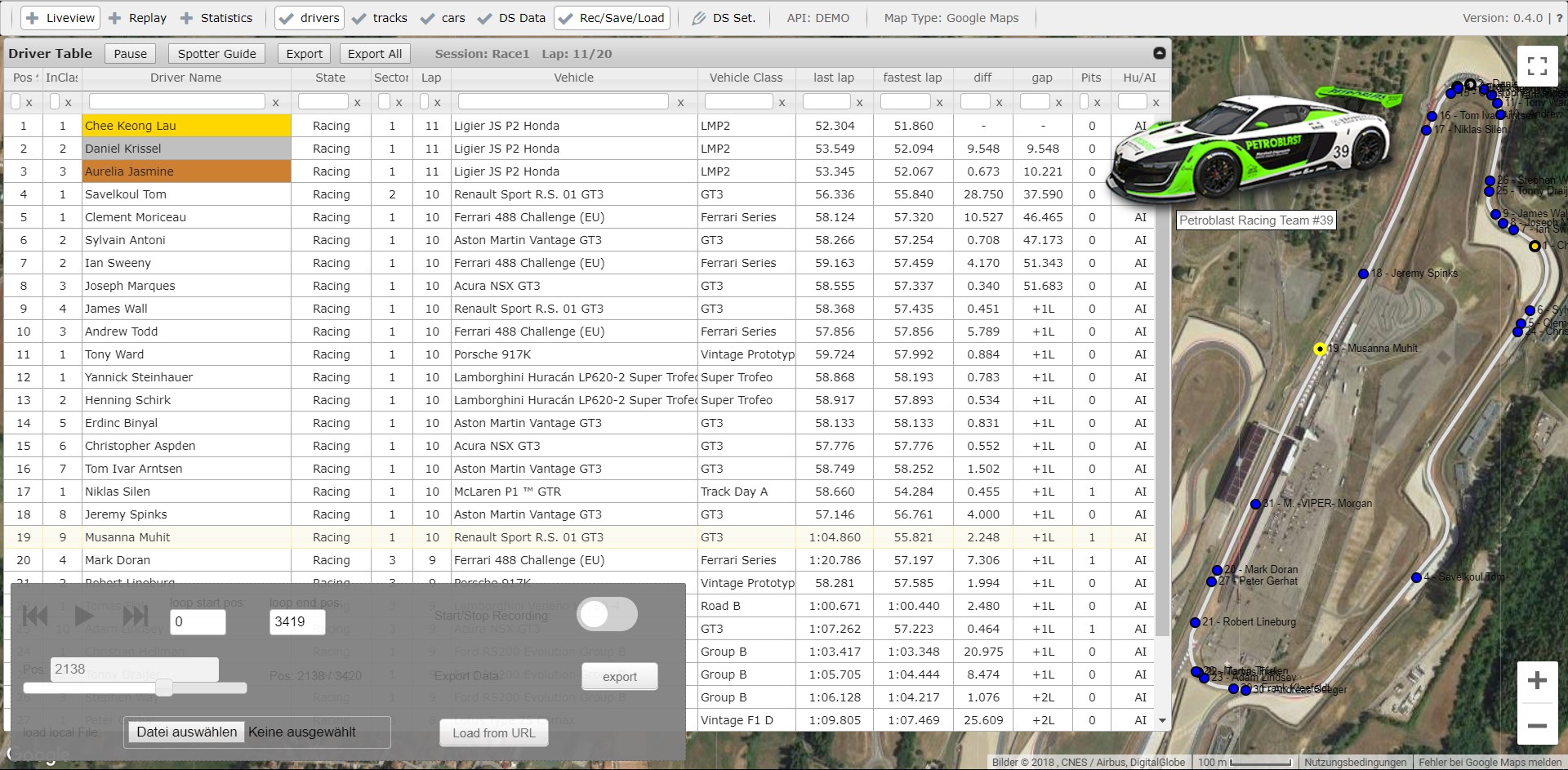This screenshot has width=1568, height=770.
Task: Toggle the tracks panel checkmark
Action: (x=380, y=18)
